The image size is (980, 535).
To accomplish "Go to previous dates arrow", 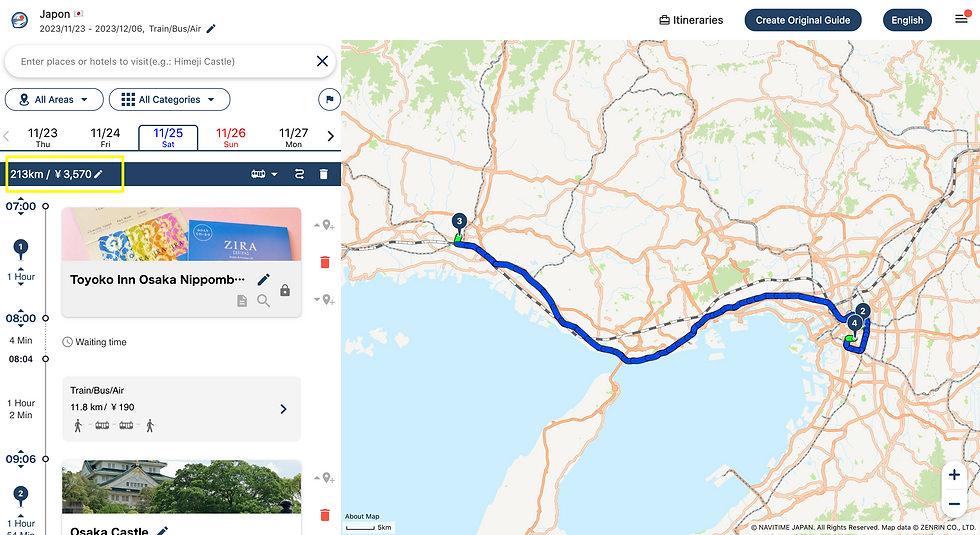I will pyautogui.click(x=6, y=136).
